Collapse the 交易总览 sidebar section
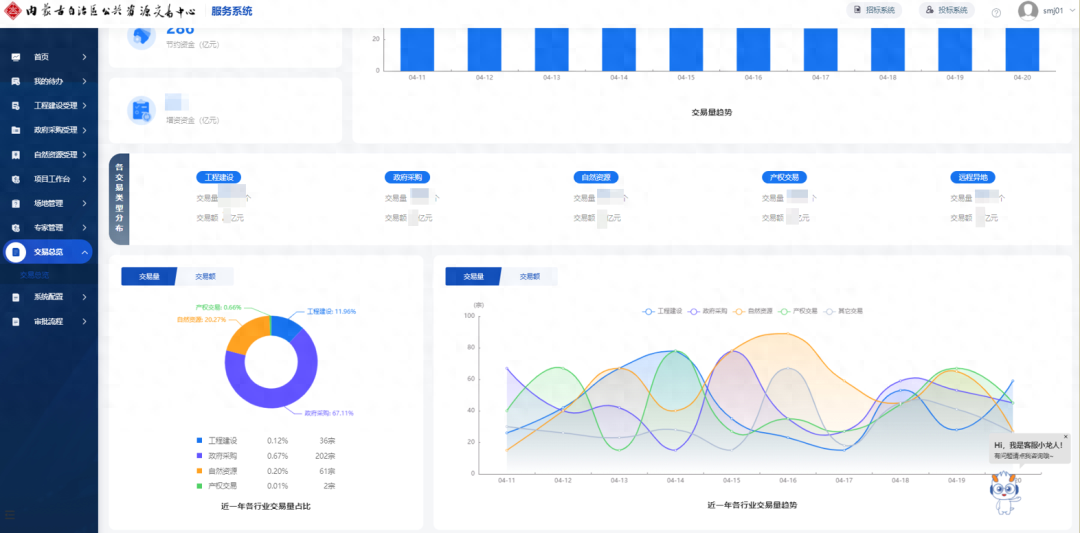 (x=84, y=252)
